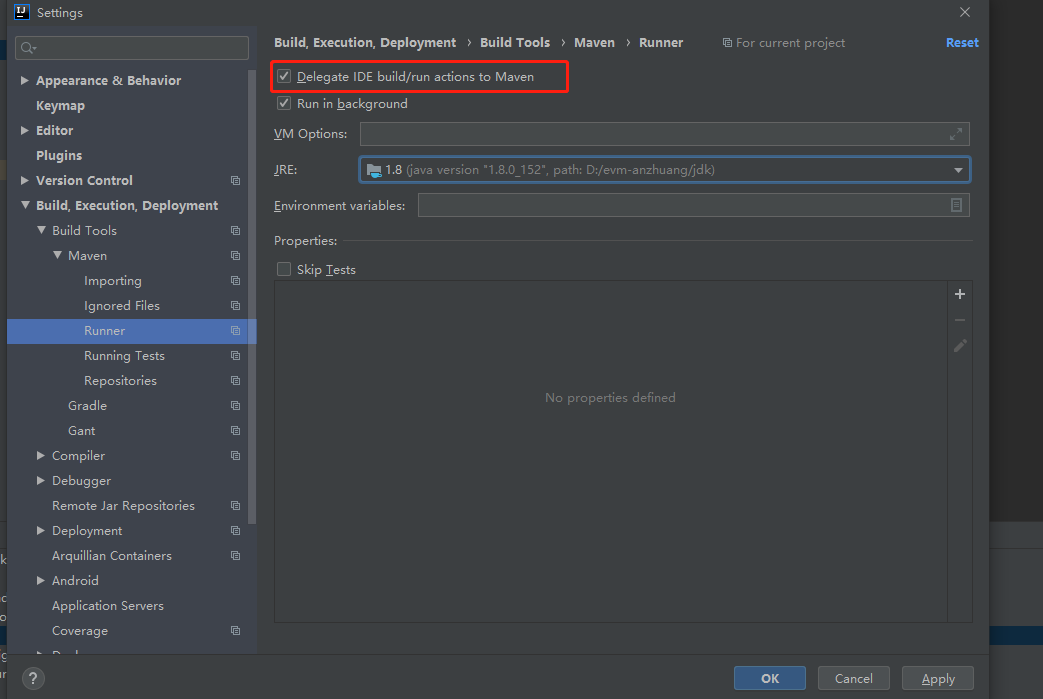
Task: Click the add property plus icon
Action: [x=959, y=294]
